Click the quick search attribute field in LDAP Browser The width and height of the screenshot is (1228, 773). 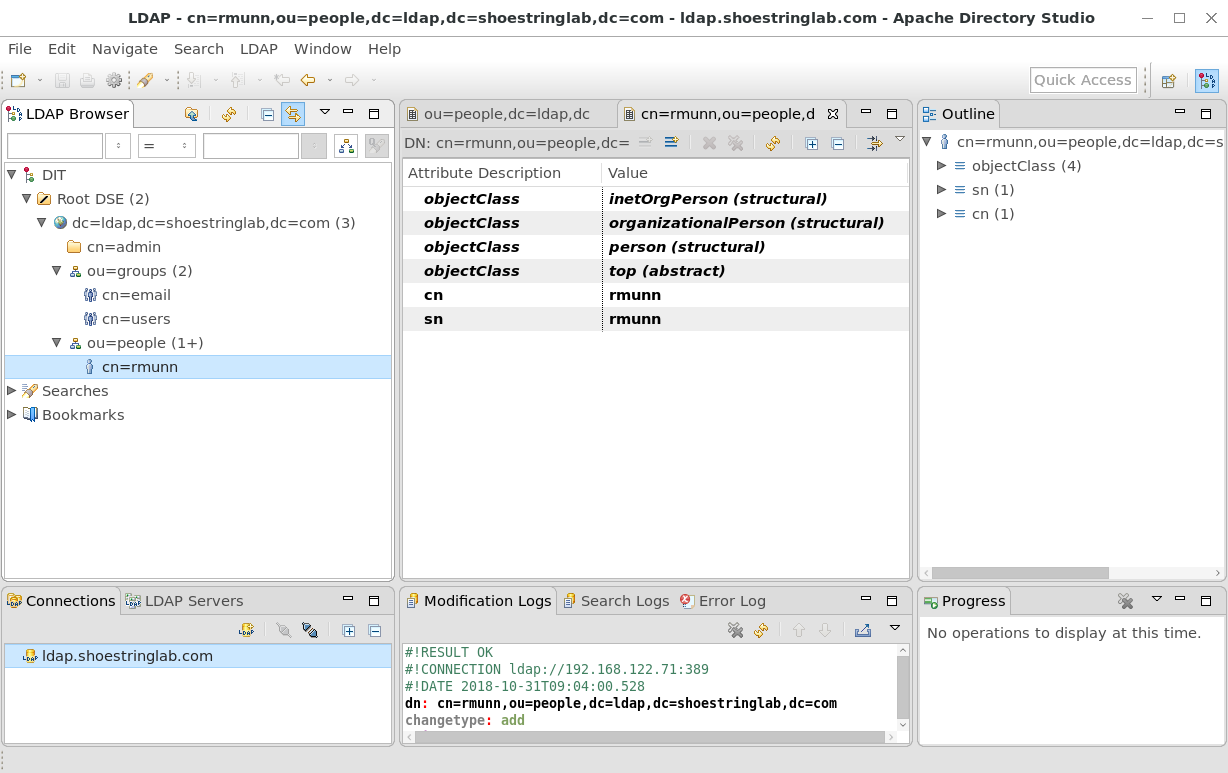click(55, 146)
